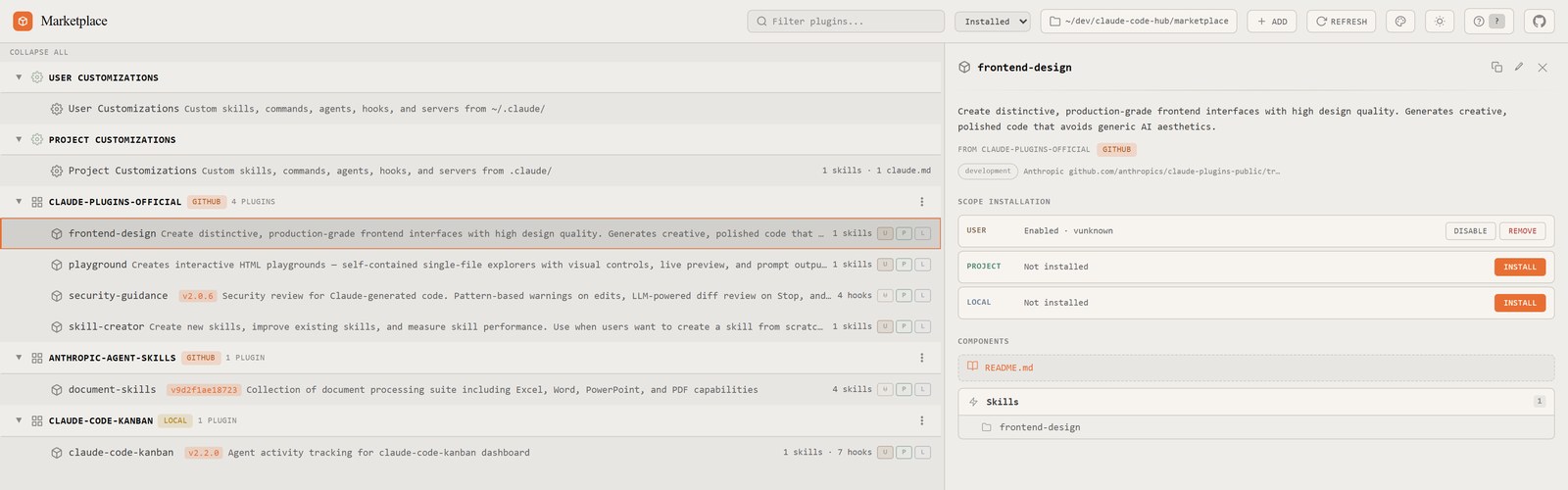Click the package icon beside claude-code-kanban row
Image resolution: width=1568 pixels, height=490 pixels.
pos(57,453)
